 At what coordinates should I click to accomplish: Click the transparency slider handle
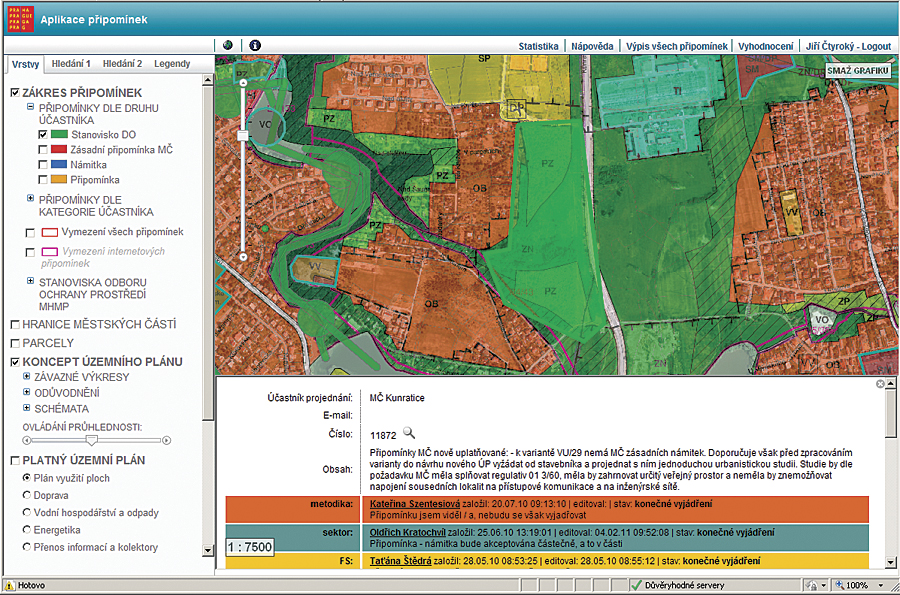92,440
